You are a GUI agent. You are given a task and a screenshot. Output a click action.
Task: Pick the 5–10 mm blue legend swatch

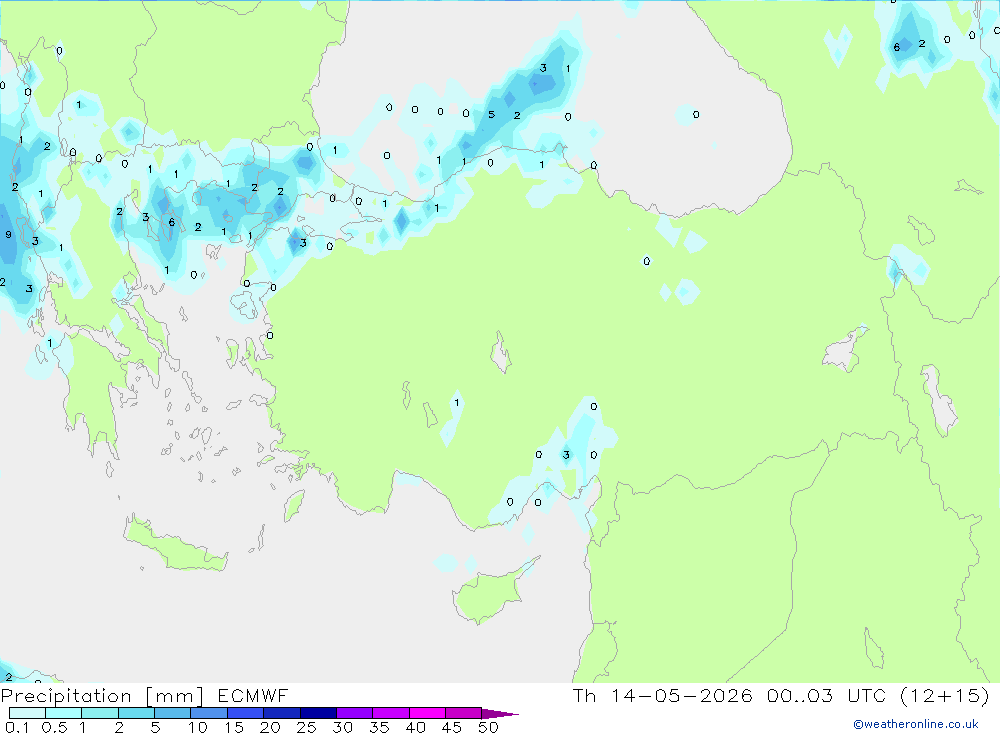(x=172, y=713)
